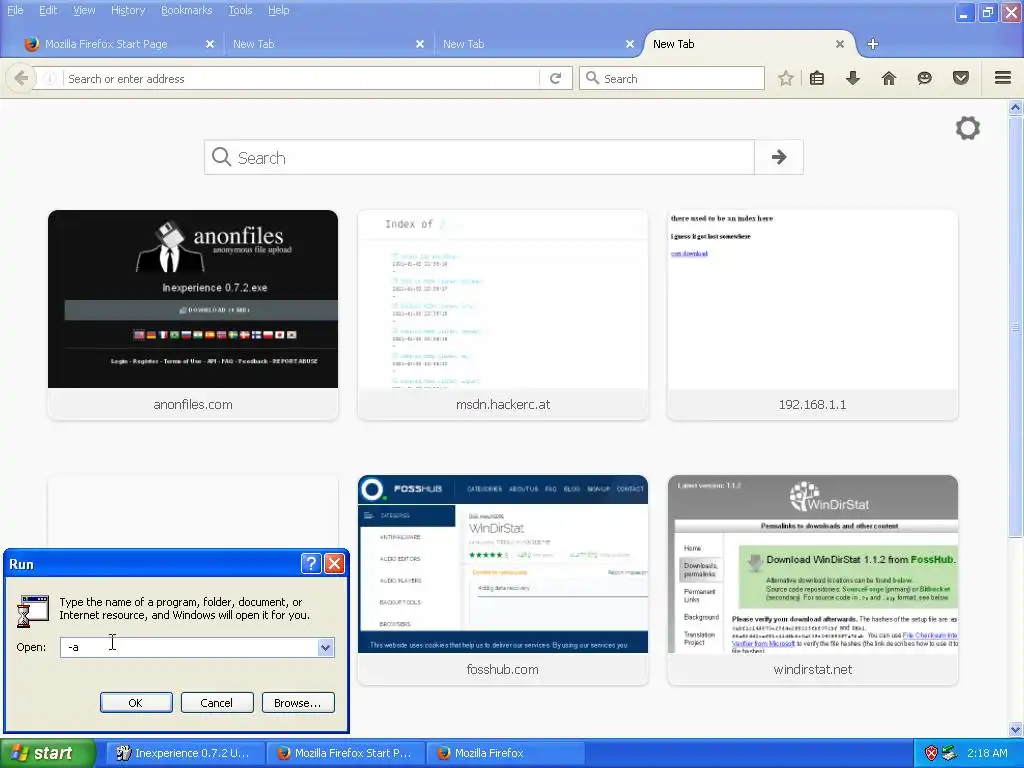Click the page scrollbar down arrow

[x=1016, y=729]
